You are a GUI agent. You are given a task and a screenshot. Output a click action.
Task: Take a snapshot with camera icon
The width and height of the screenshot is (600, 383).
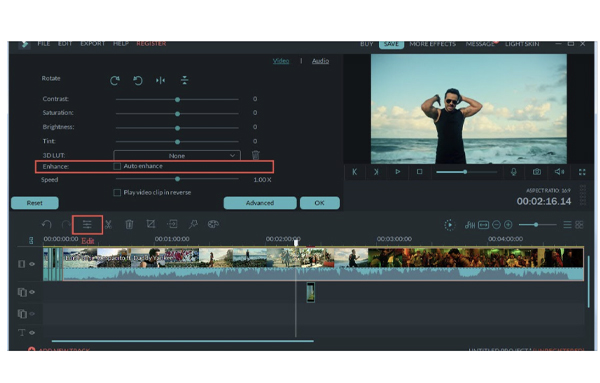pyautogui.click(x=537, y=172)
